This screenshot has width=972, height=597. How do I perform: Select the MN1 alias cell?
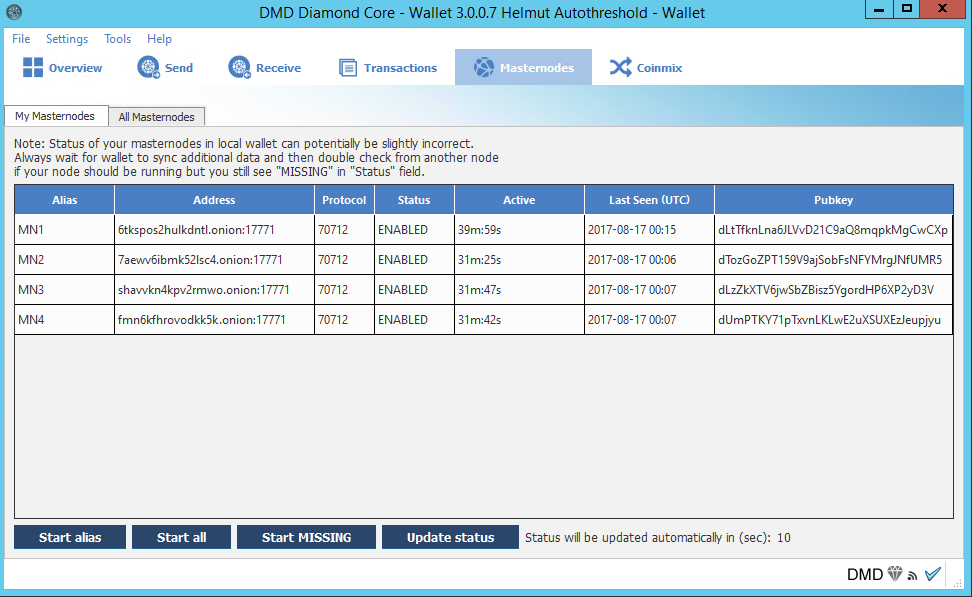click(x=64, y=229)
